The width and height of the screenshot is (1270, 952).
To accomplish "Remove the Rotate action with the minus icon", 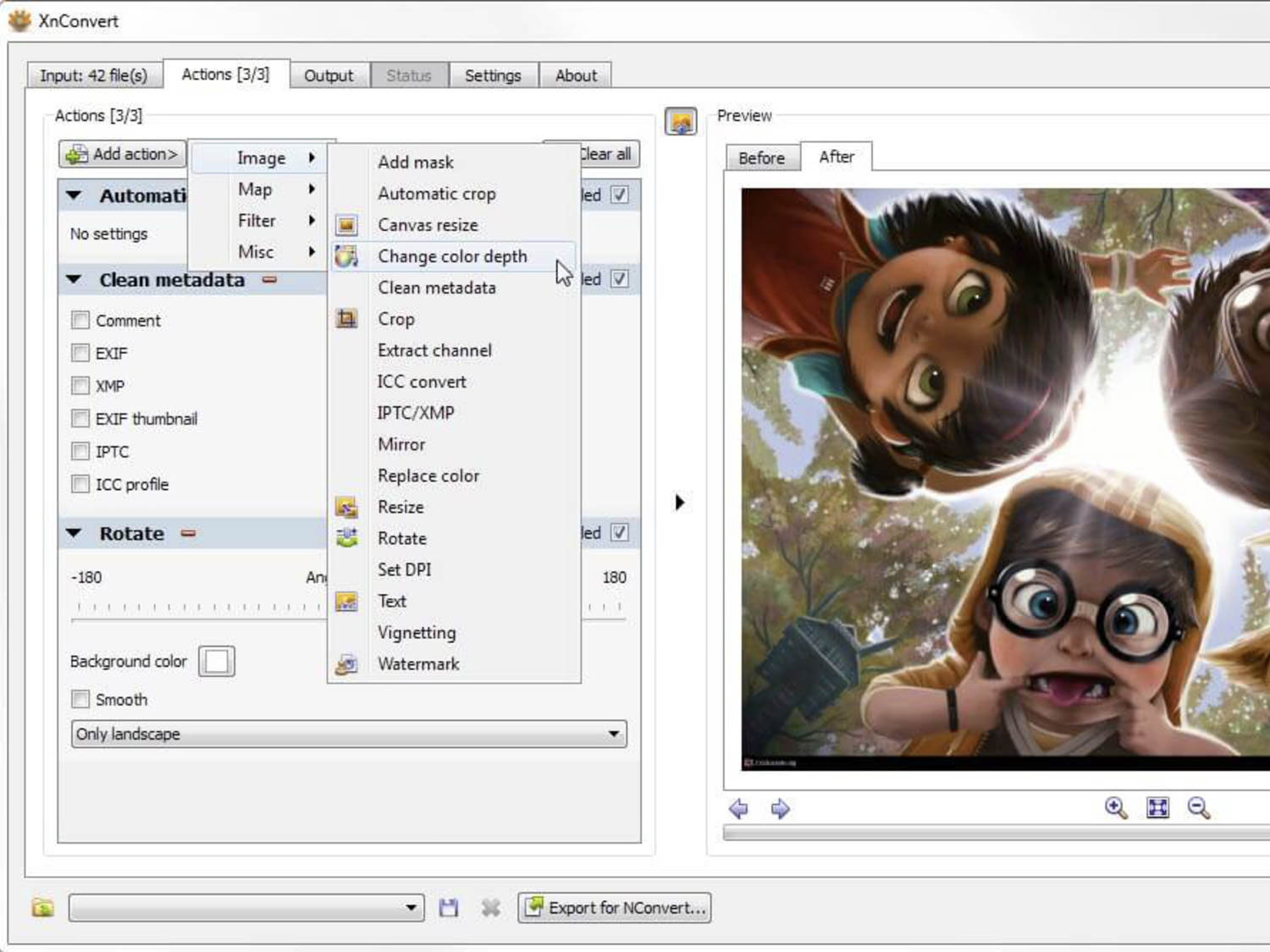I will tap(188, 533).
